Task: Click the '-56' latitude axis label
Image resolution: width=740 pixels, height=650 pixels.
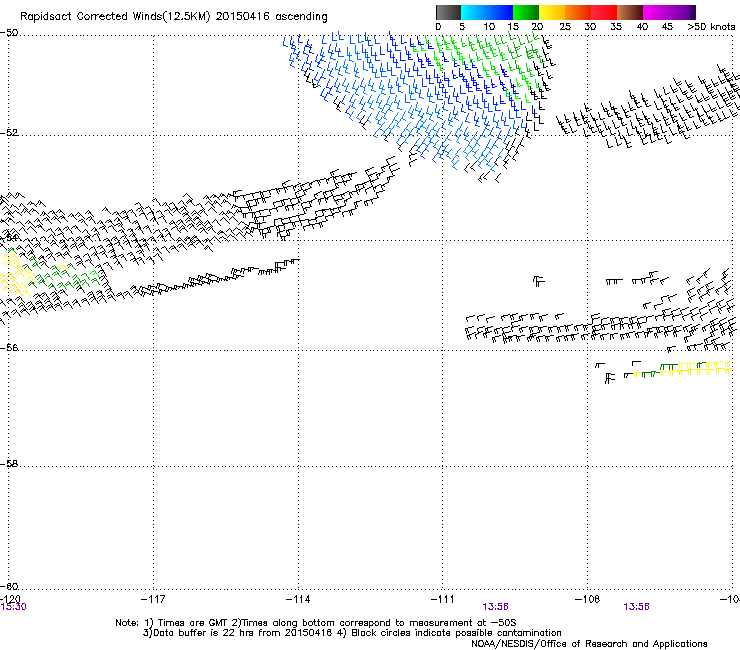Action: (9, 347)
